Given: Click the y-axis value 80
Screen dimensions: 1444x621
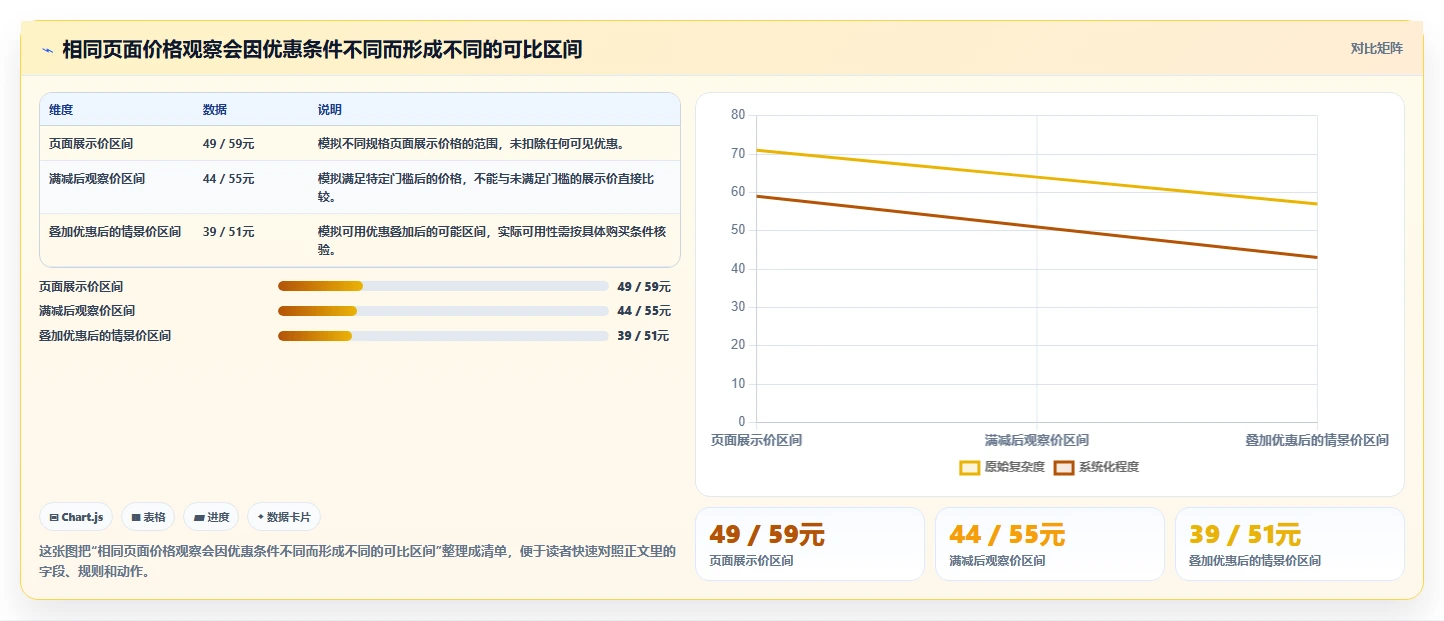Looking at the screenshot, I should [x=738, y=115].
